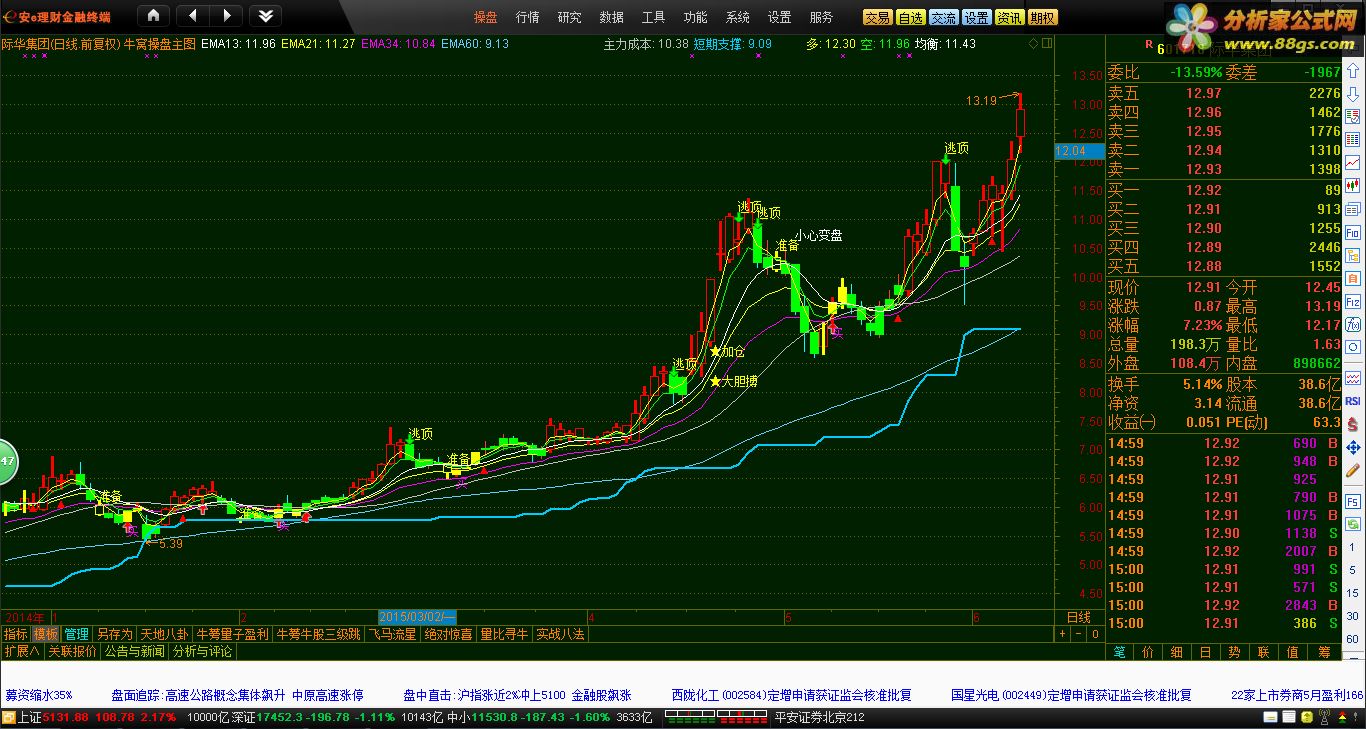Open the 研究 menu
The width and height of the screenshot is (1366, 729).
570,17
